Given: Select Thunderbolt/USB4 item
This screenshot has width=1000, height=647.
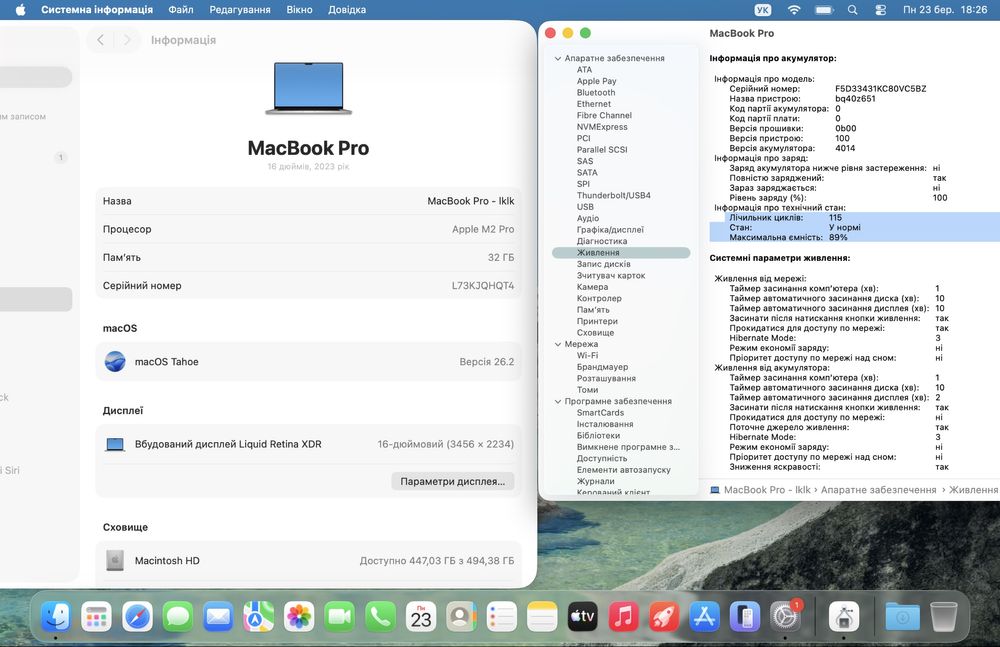Looking at the screenshot, I should [x=614, y=195].
